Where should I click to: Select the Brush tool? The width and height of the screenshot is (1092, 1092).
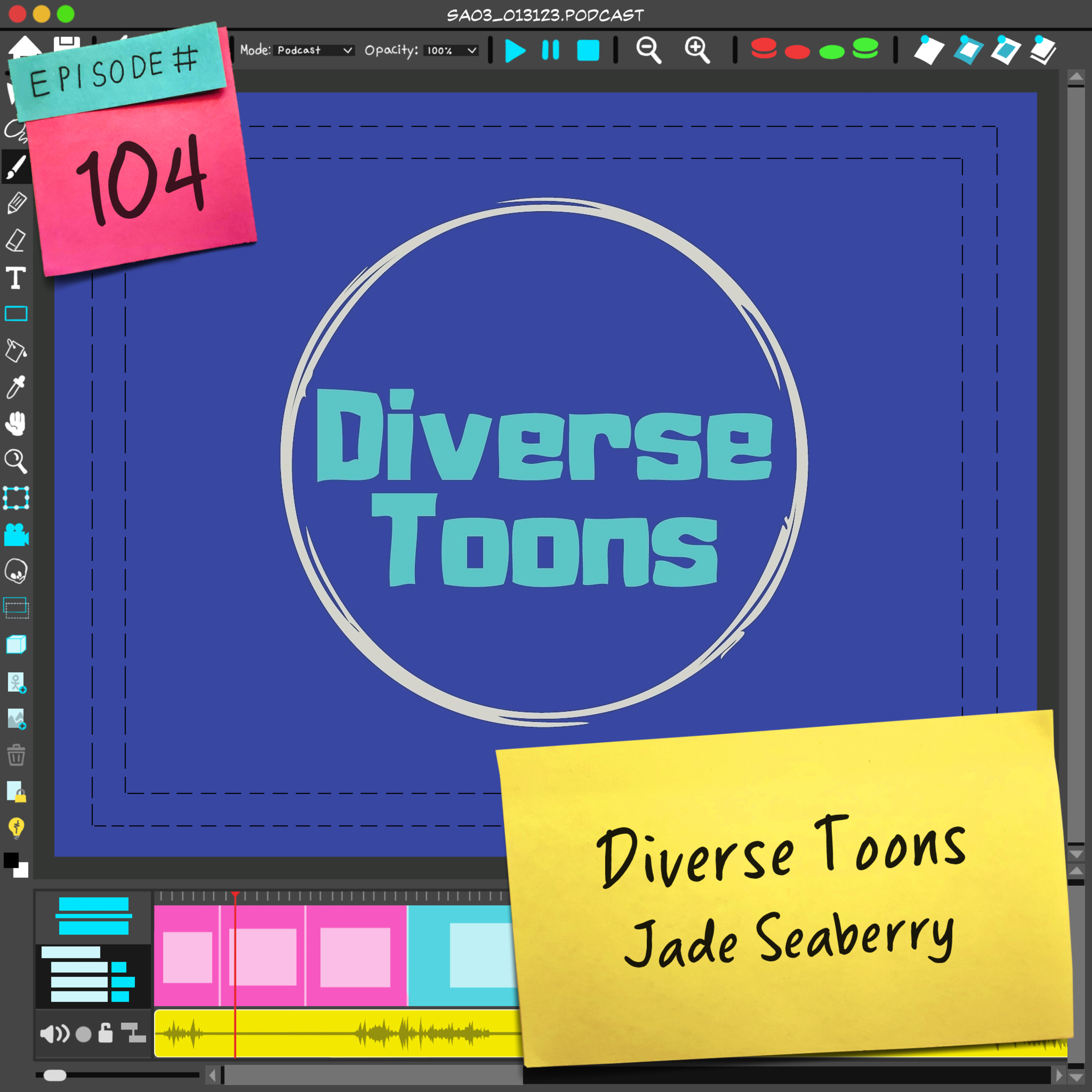pyautogui.click(x=16, y=167)
